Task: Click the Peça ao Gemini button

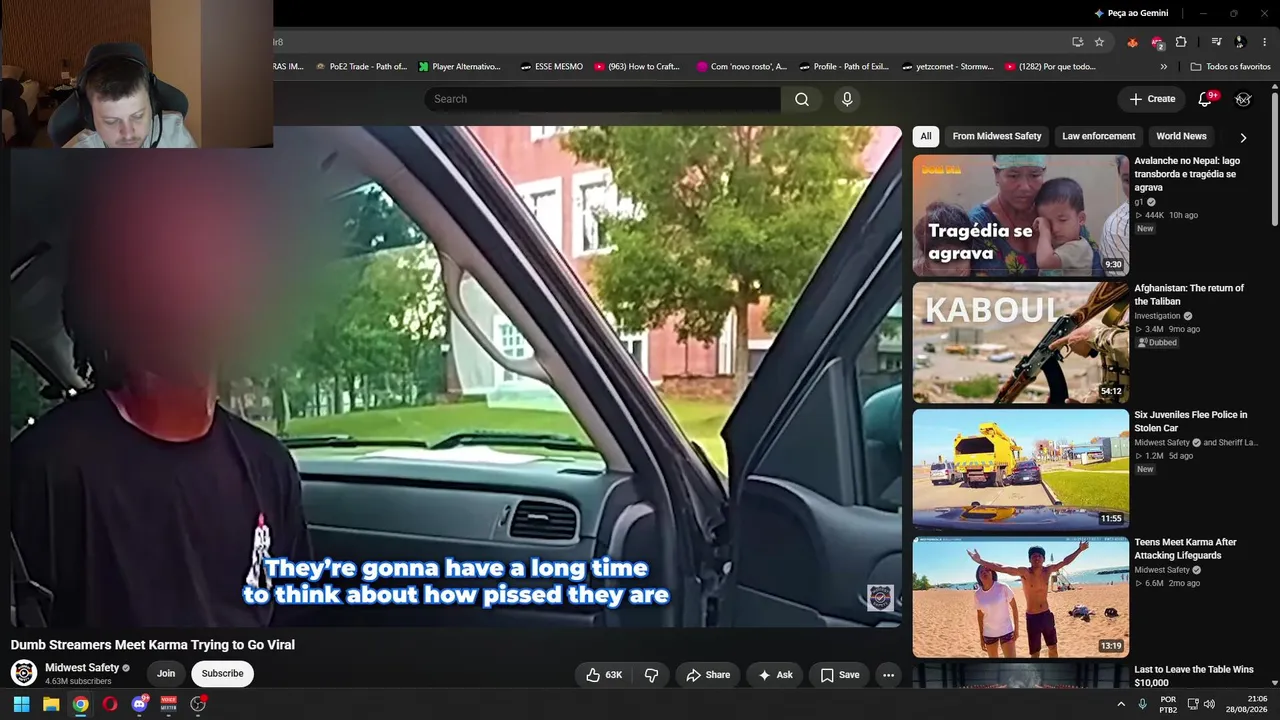Action: [x=1131, y=13]
